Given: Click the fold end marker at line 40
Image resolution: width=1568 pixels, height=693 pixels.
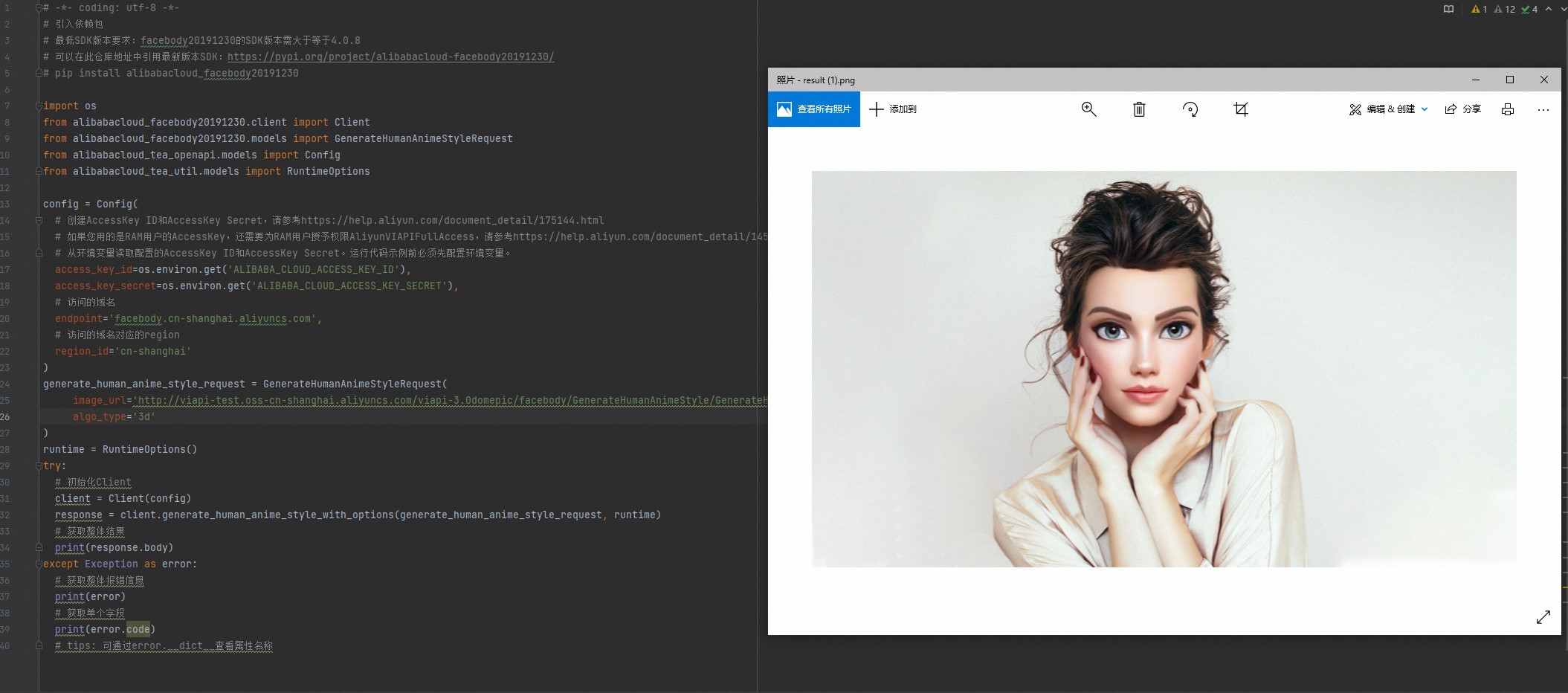Looking at the screenshot, I should coord(39,645).
